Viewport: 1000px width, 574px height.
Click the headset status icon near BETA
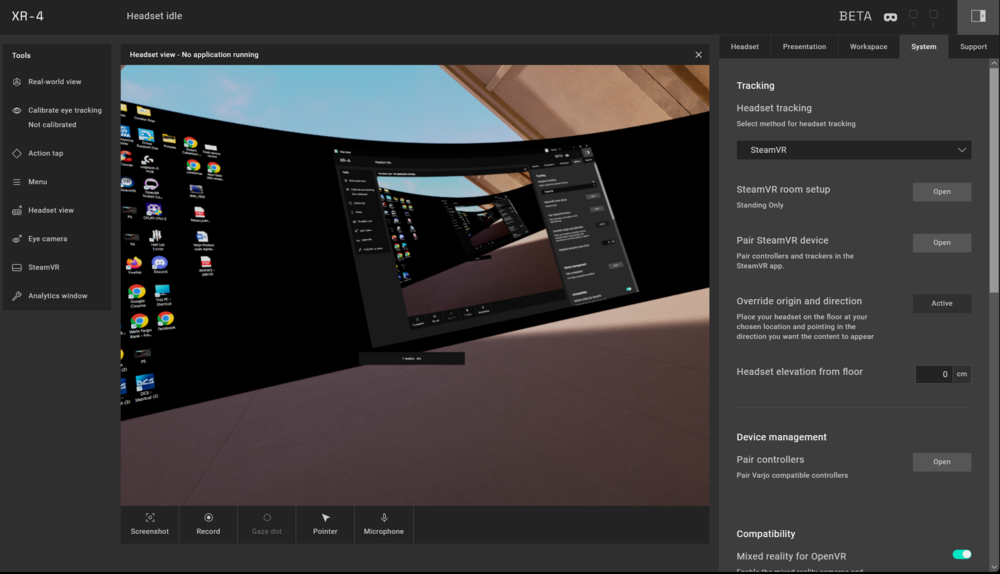pyautogui.click(x=890, y=17)
